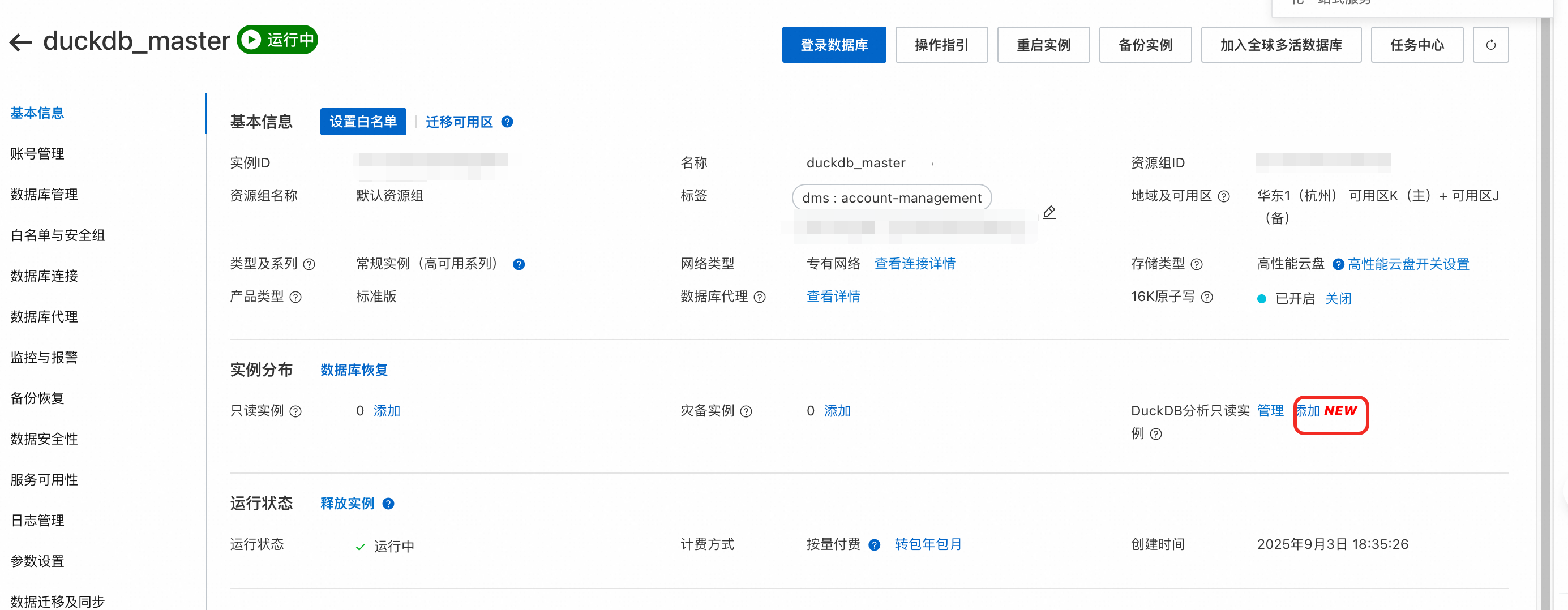Click the duckdb_master name value
1568x610 pixels.
pos(855,162)
